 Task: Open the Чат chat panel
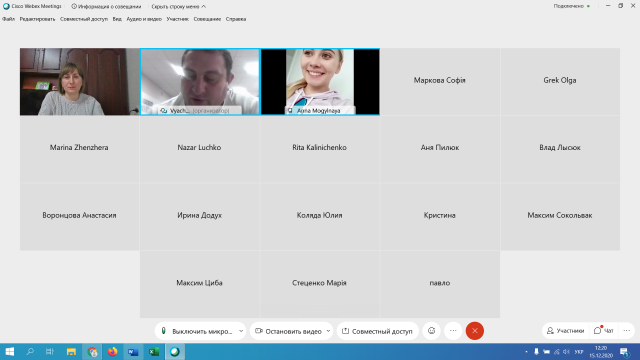[x=604, y=331]
